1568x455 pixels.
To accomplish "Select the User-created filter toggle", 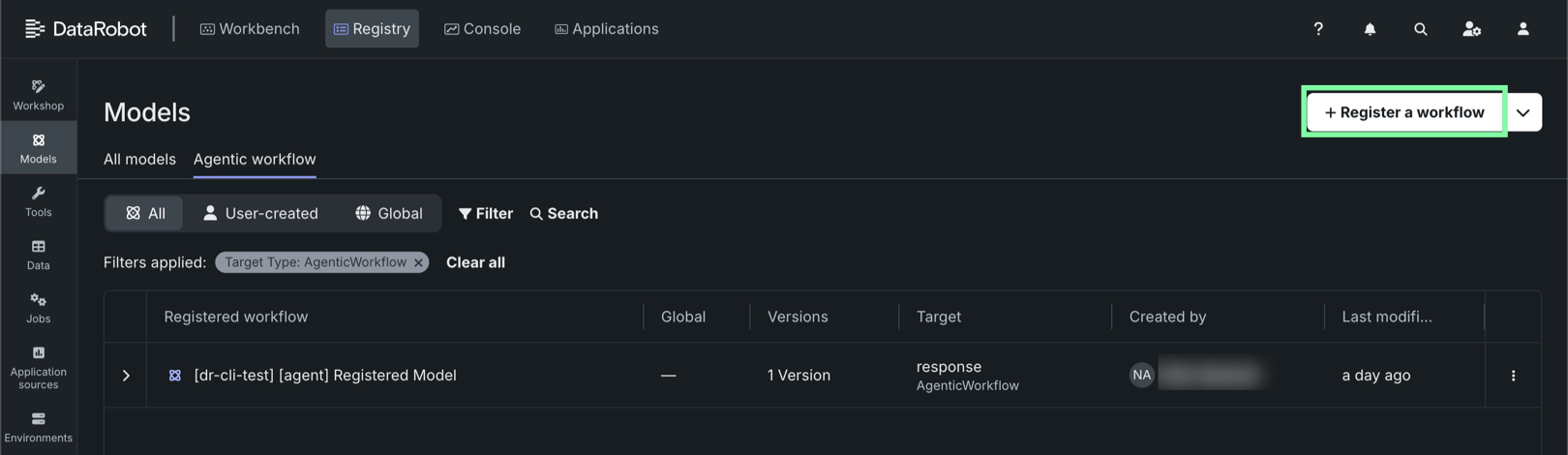I will coord(260,213).
